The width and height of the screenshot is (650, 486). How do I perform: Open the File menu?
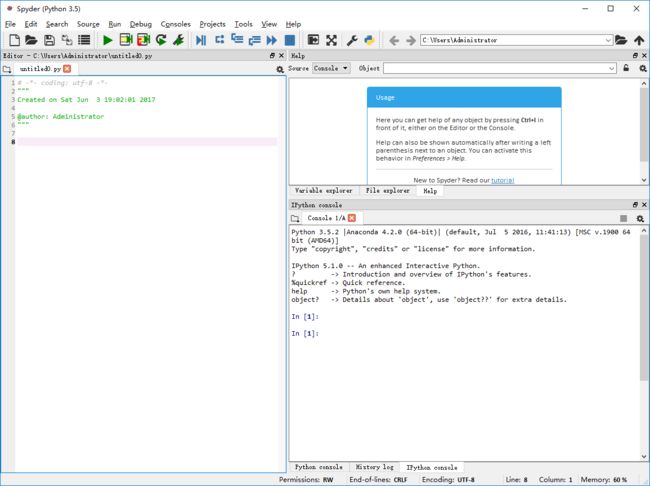pos(10,24)
